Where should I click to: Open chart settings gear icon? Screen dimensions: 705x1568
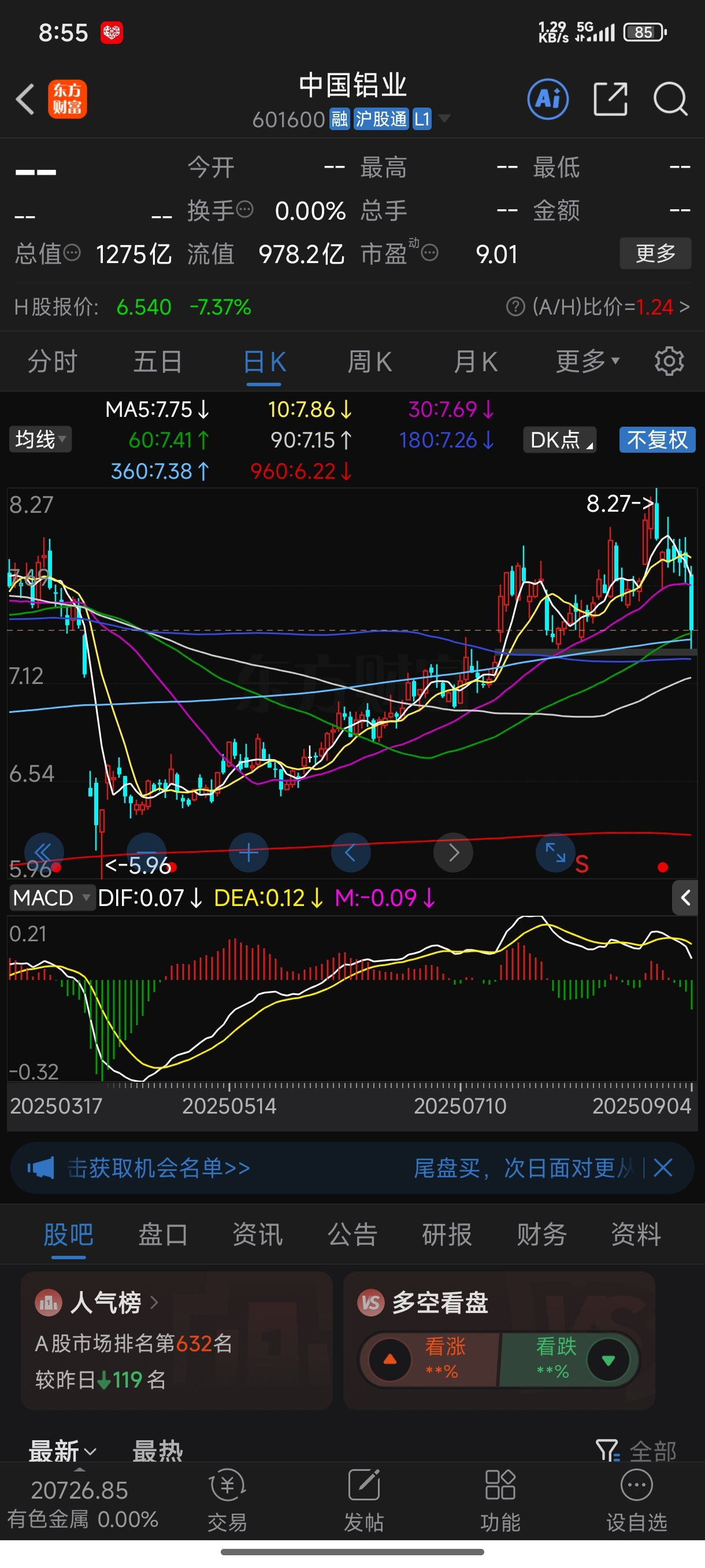coord(669,361)
